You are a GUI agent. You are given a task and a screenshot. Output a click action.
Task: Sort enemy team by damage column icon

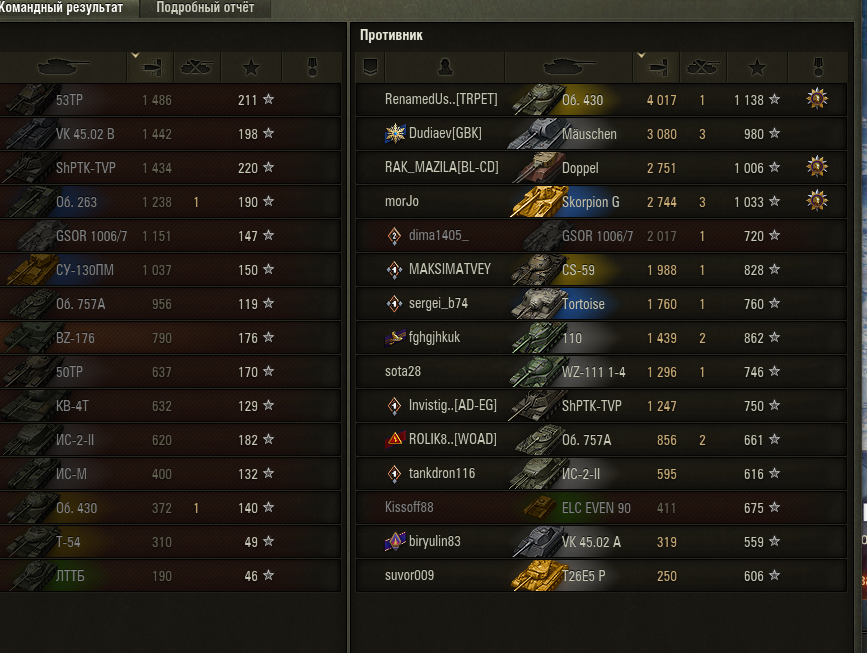coord(657,67)
